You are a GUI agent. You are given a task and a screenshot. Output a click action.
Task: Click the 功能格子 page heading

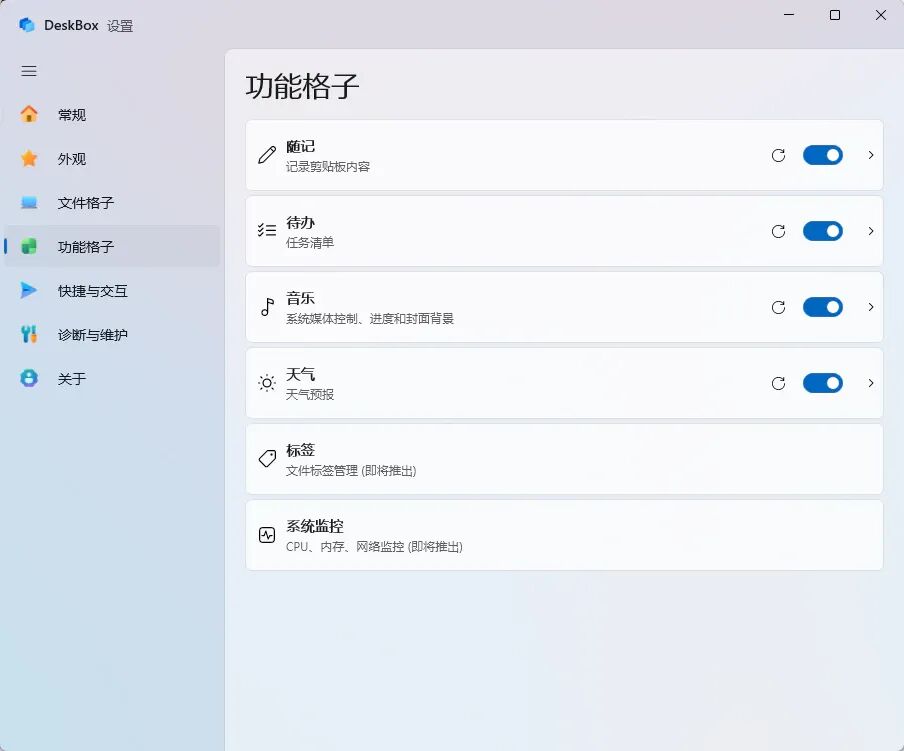click(x=302, y=86)
